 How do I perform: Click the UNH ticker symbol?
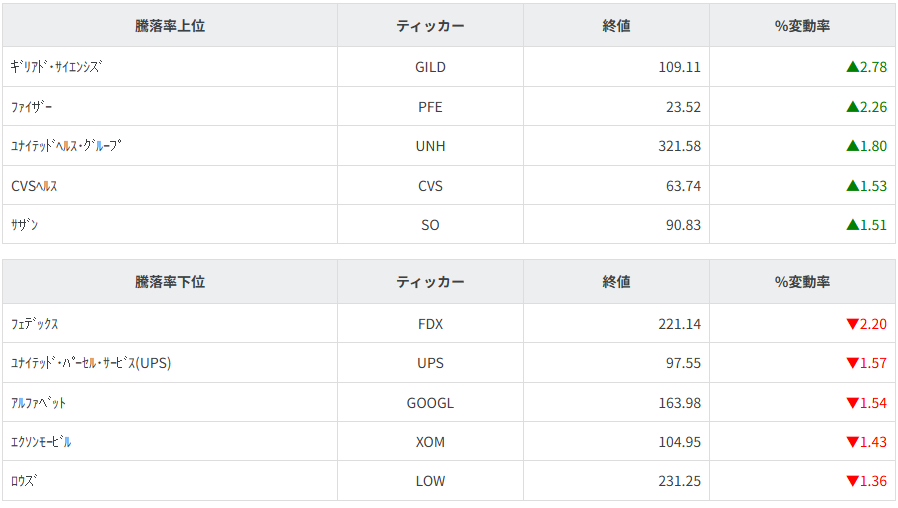430,146
